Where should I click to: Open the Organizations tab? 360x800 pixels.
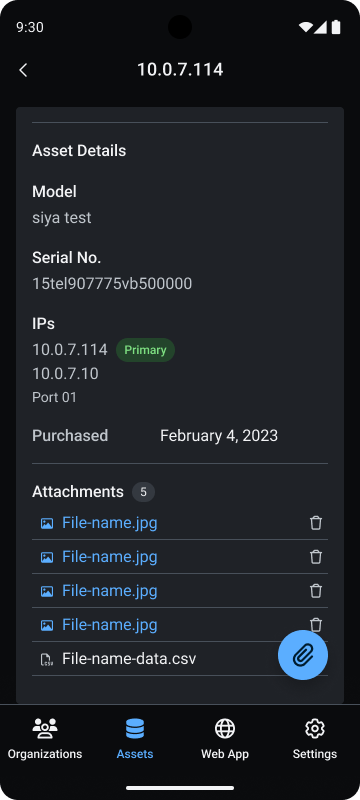[45, 739]
